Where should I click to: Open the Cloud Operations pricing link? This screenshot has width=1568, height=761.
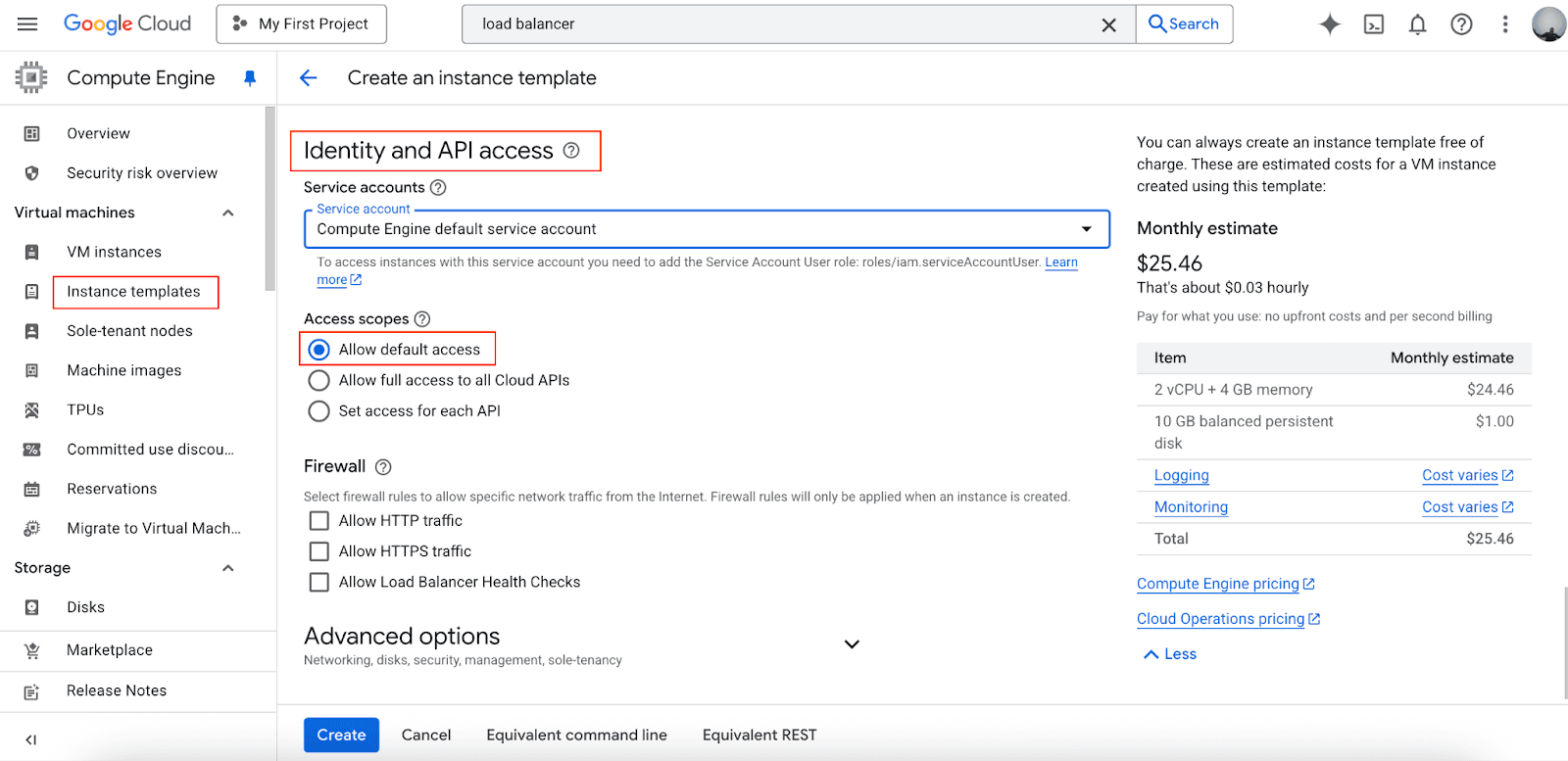pos(1228,619)
